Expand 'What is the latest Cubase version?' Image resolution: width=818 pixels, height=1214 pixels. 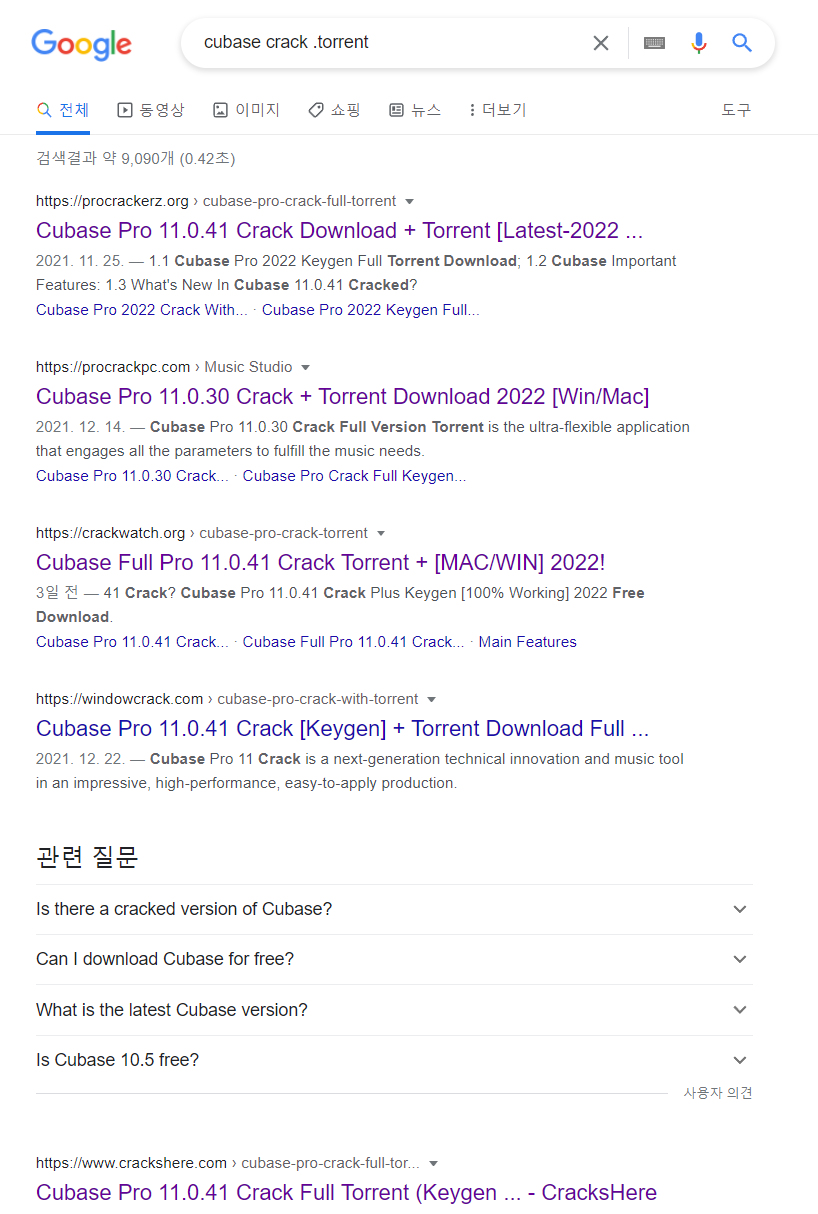tap(394, 1010)
